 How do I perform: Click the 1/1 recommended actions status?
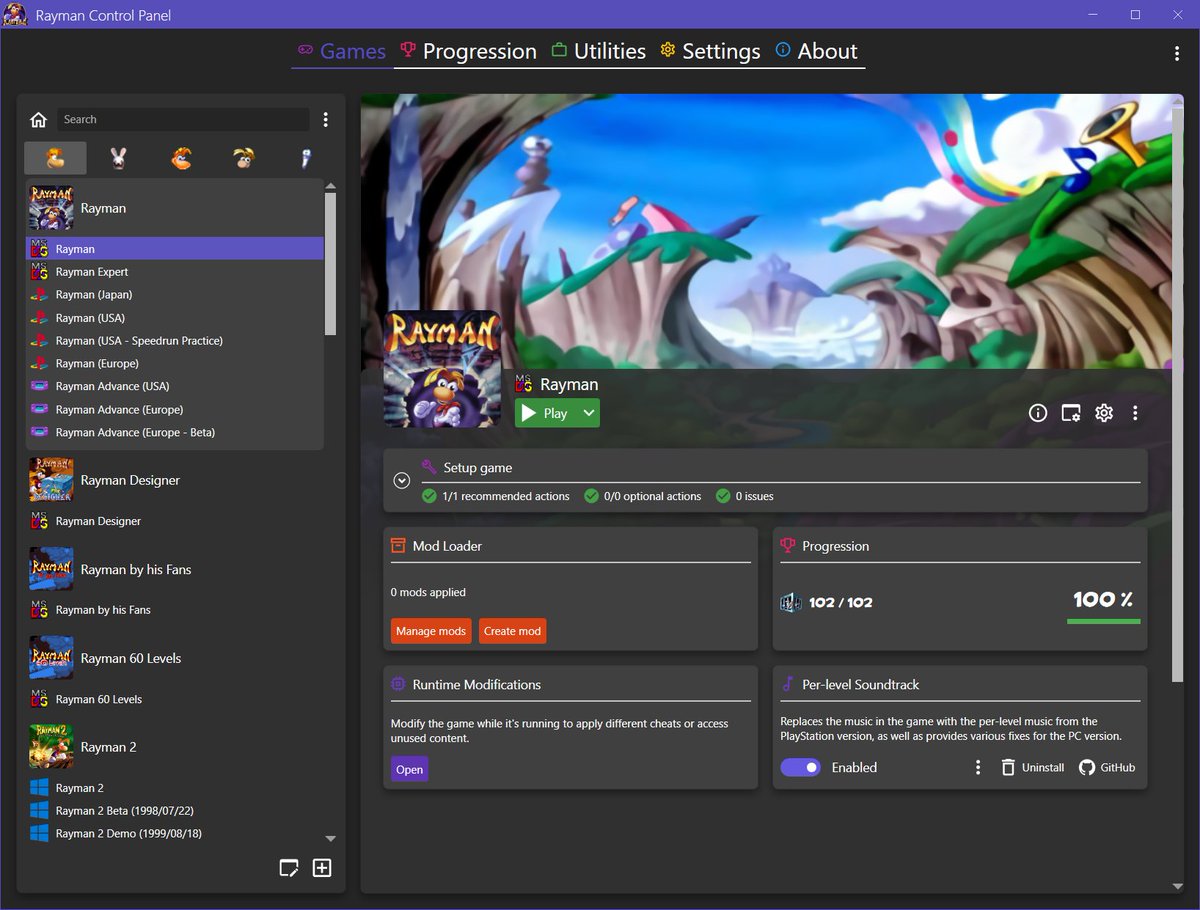(496, 496)
